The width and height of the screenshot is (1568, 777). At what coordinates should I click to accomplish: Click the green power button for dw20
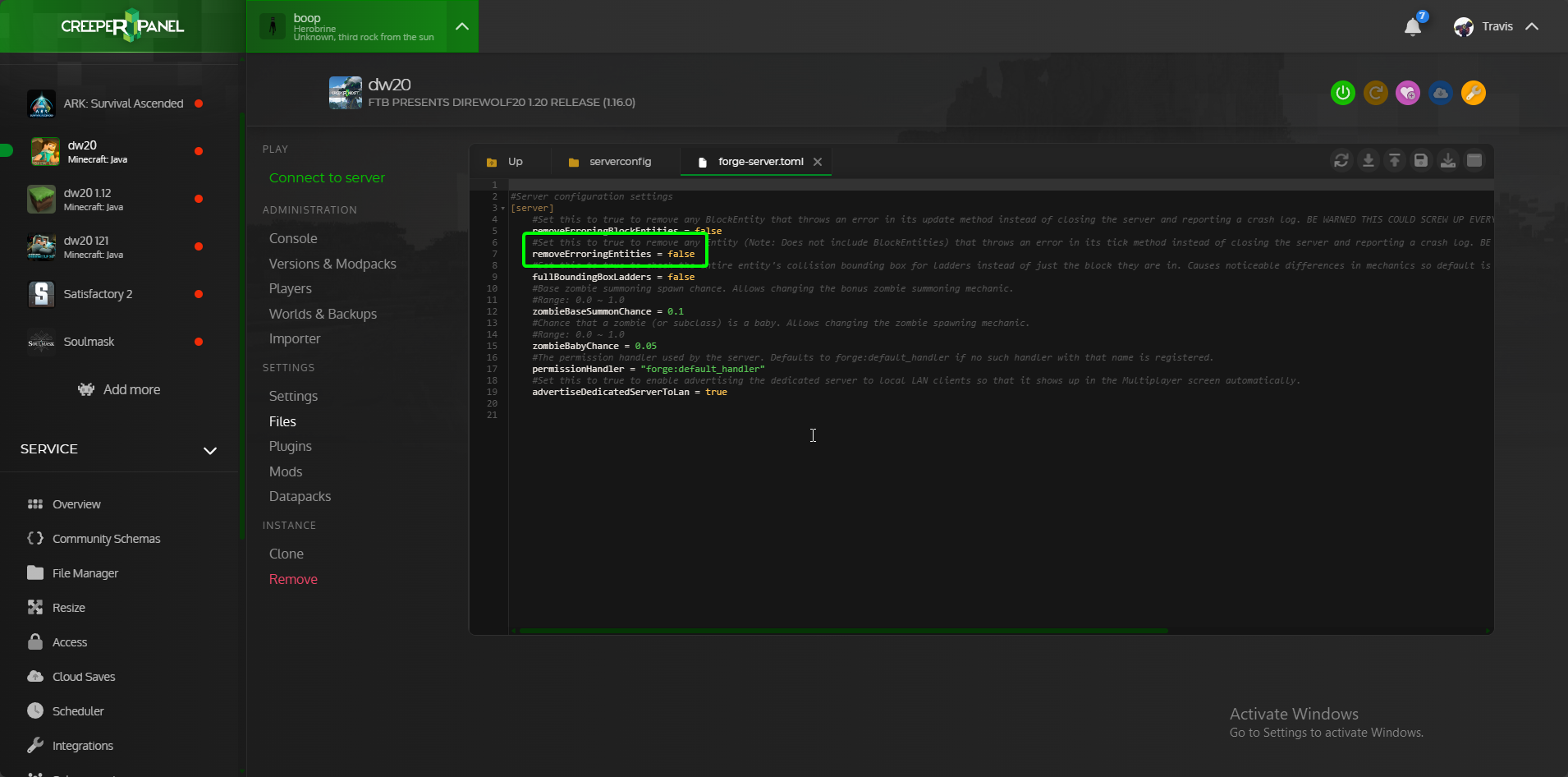[1342, 93]
